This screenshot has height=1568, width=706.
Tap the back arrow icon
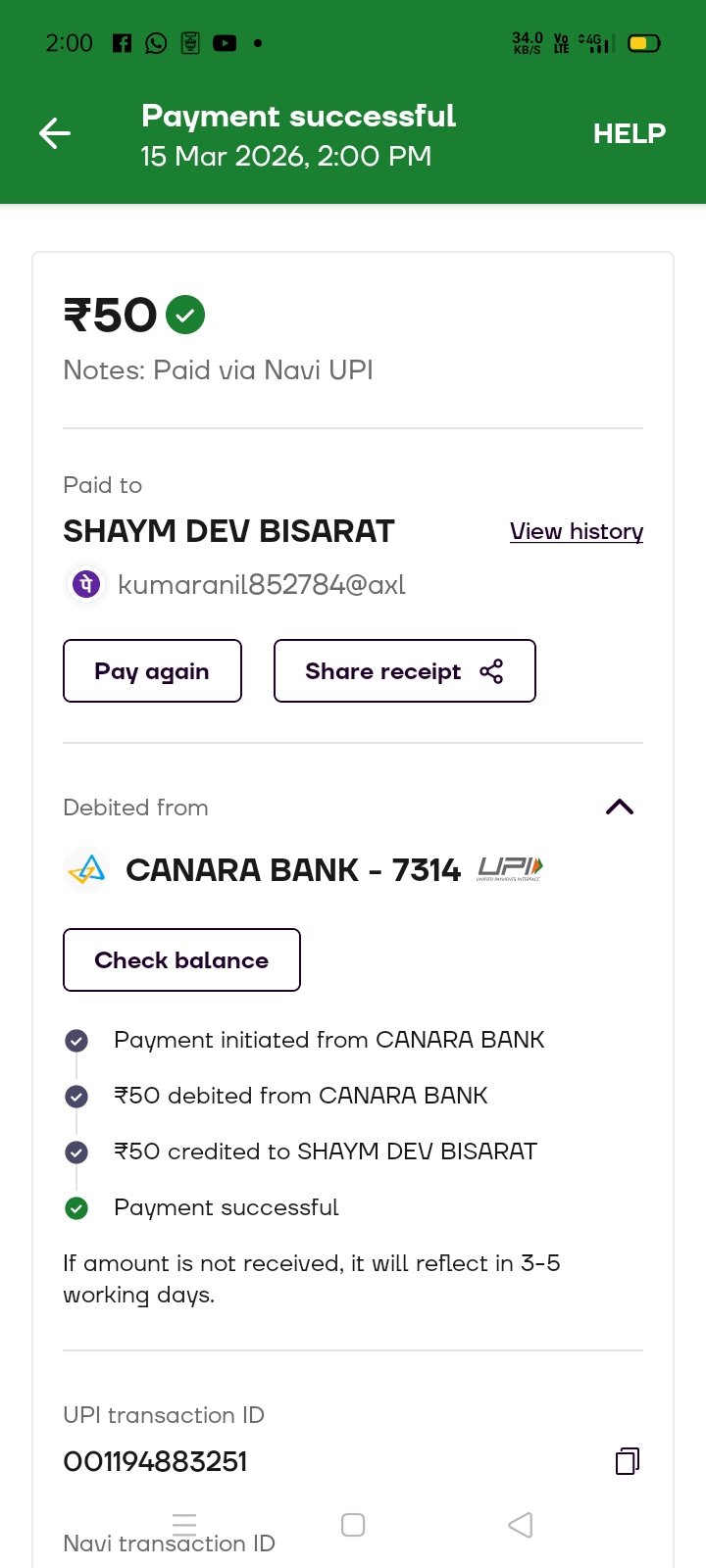tap(55, 133)
